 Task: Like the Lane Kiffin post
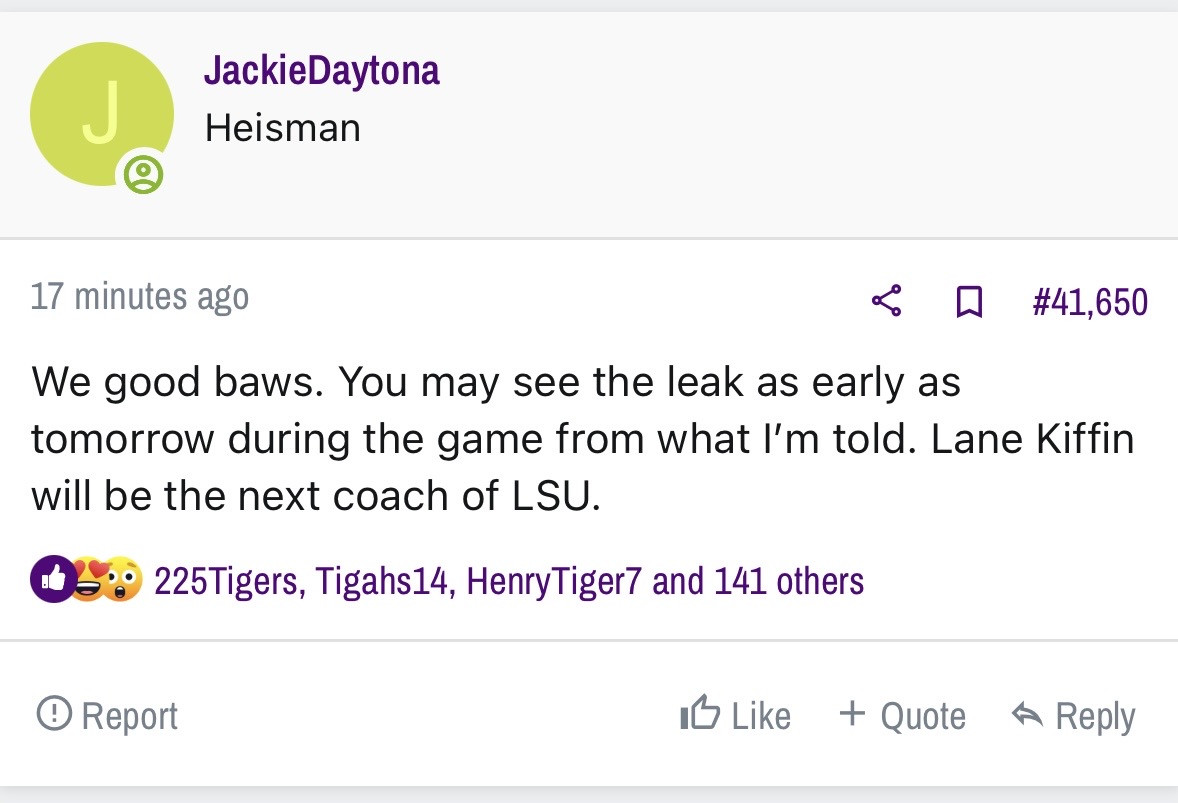[735, 715]
